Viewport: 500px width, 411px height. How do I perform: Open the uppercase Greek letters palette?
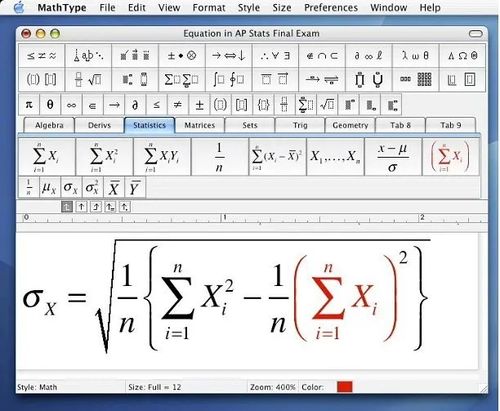[x=462, y=56]
